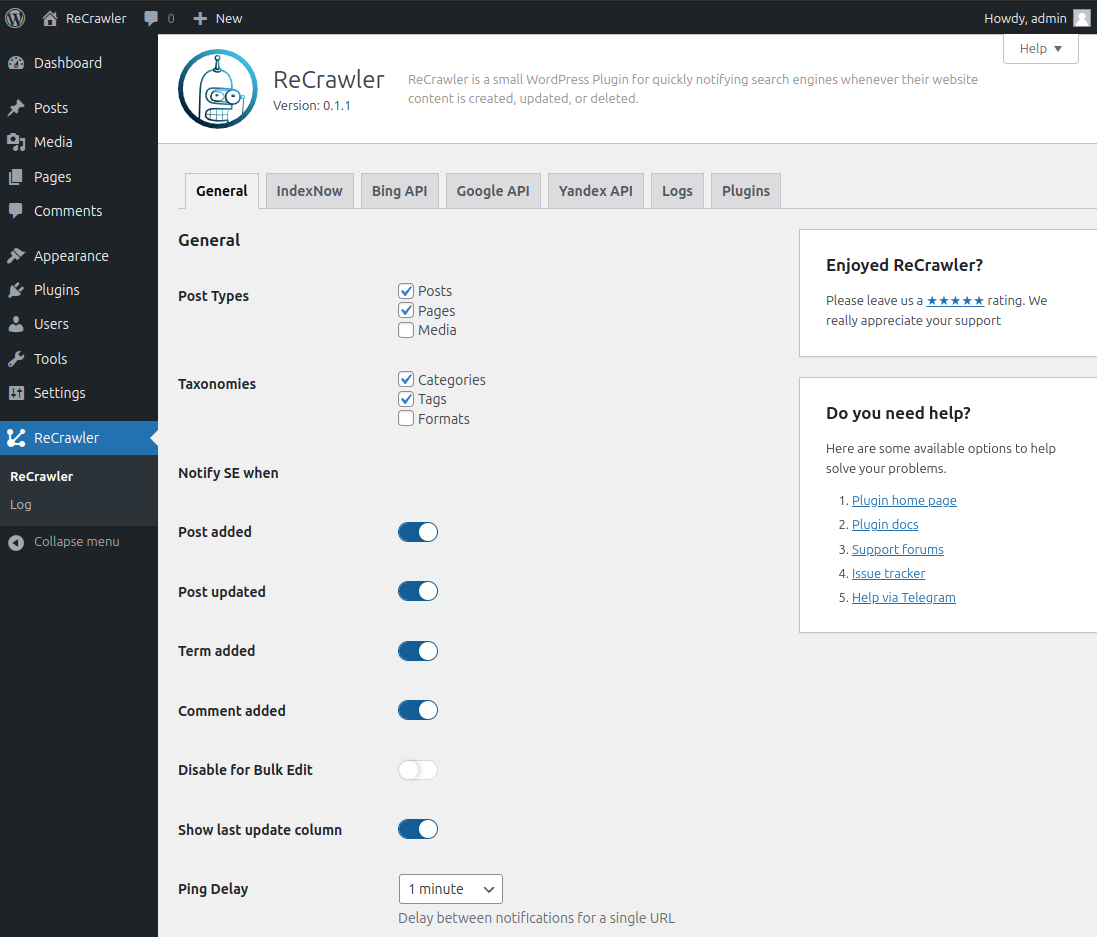Click the Users menu item
The image size is (1097, 937).
click(79, 324)
